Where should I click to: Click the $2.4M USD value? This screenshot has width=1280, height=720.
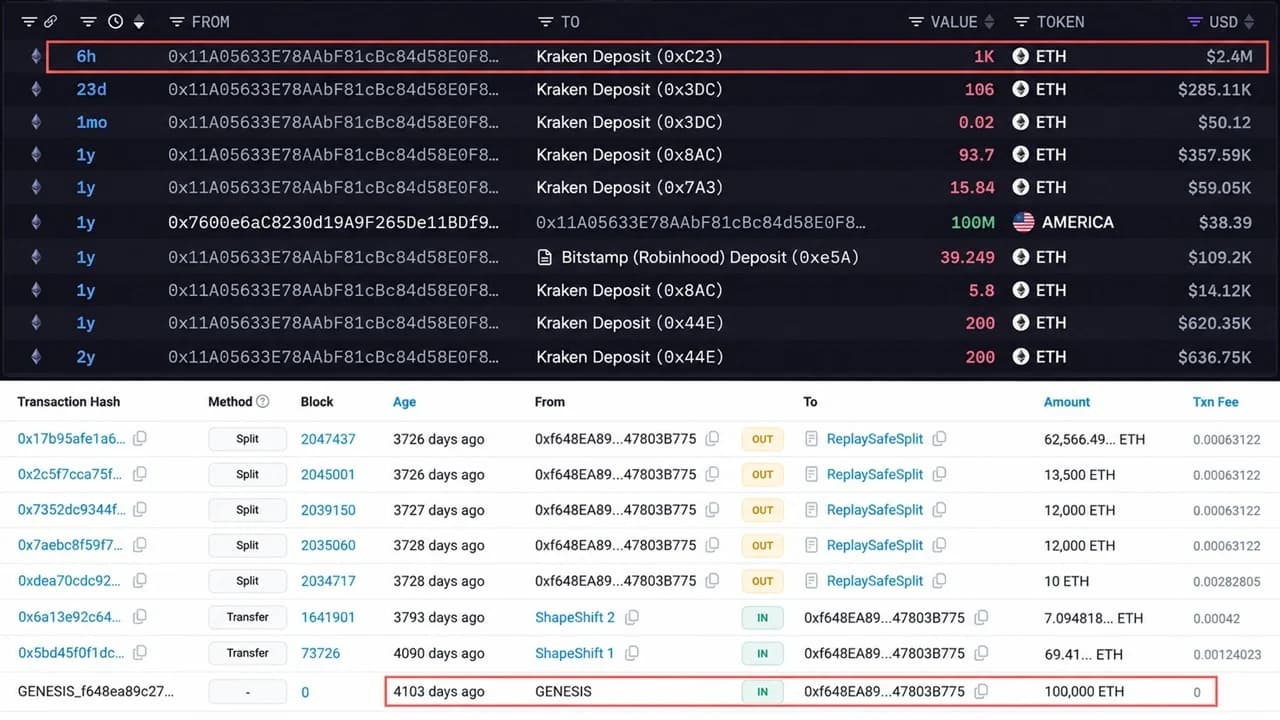coord(1229,57)
